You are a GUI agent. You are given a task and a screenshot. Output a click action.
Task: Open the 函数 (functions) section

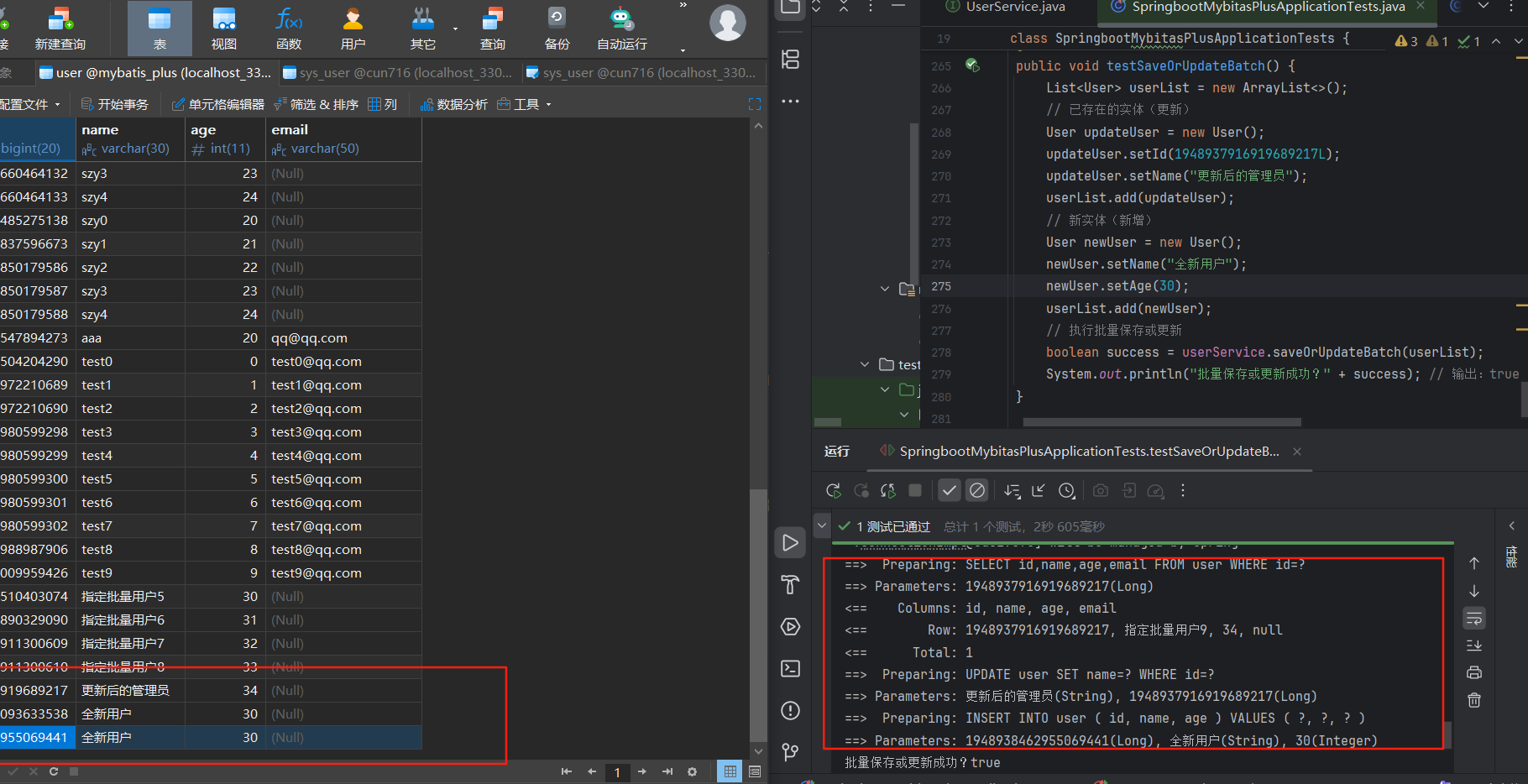[x=289, y=29]
